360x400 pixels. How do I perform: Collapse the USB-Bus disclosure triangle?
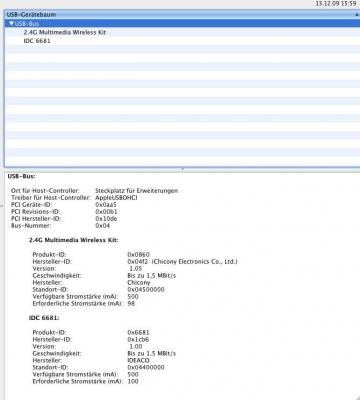coord(12,24)
